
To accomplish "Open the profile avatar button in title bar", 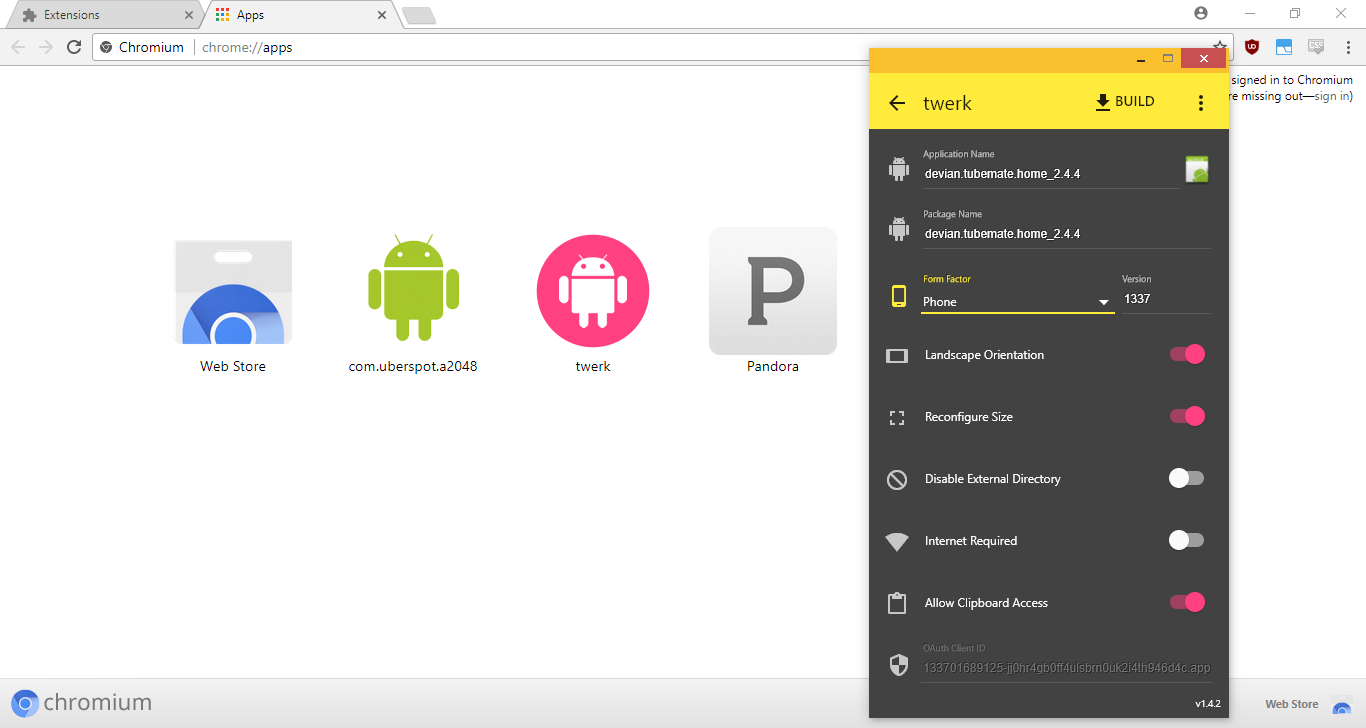I will [x=1201, y=13].
